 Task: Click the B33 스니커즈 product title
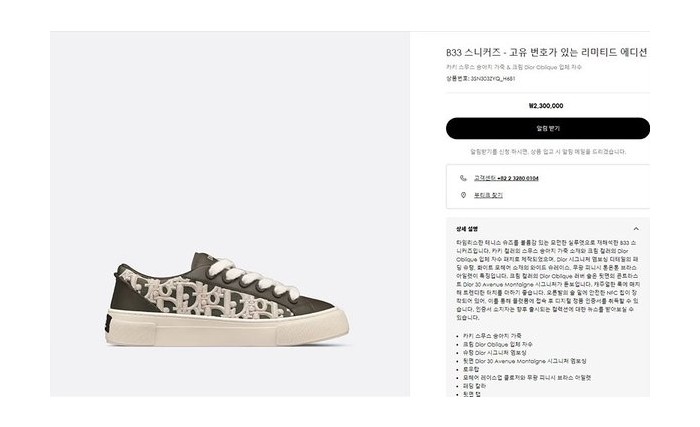(x=546, y=53)
